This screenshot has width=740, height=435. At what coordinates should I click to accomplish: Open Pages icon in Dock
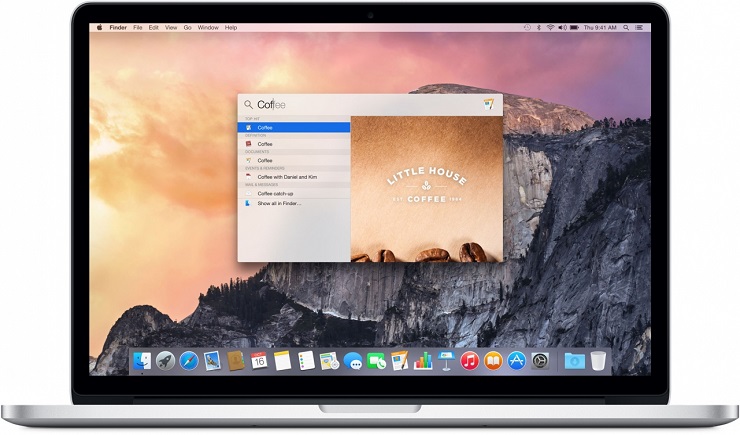(399, 362)
